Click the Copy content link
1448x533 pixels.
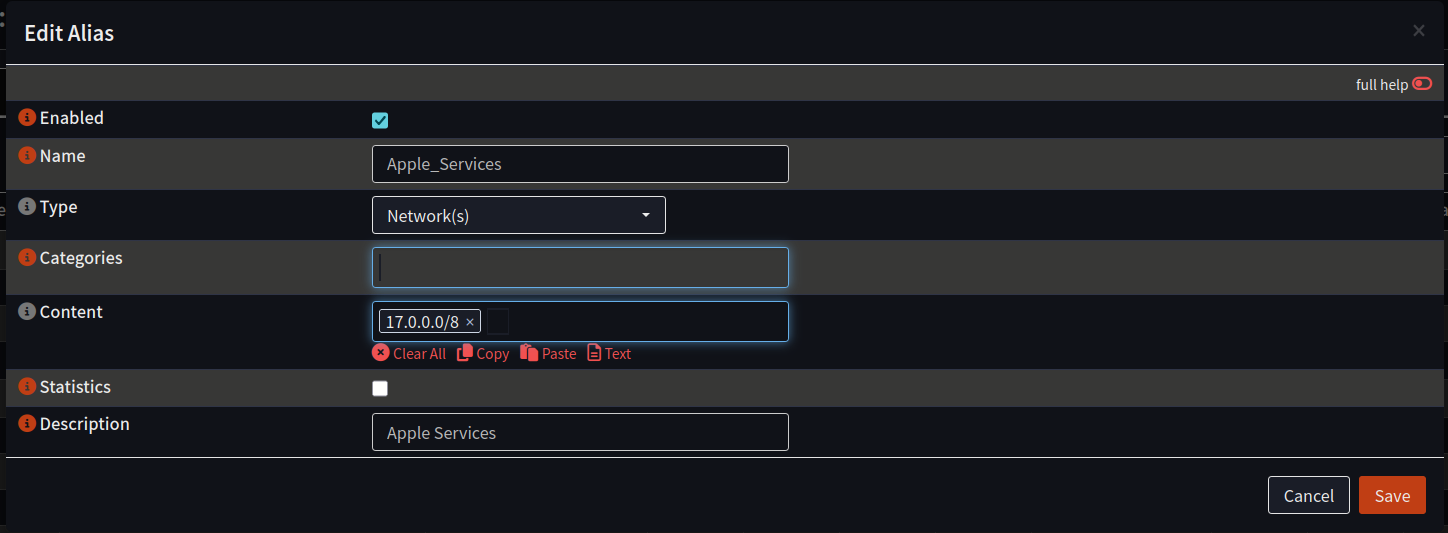(x=483, y=353)
